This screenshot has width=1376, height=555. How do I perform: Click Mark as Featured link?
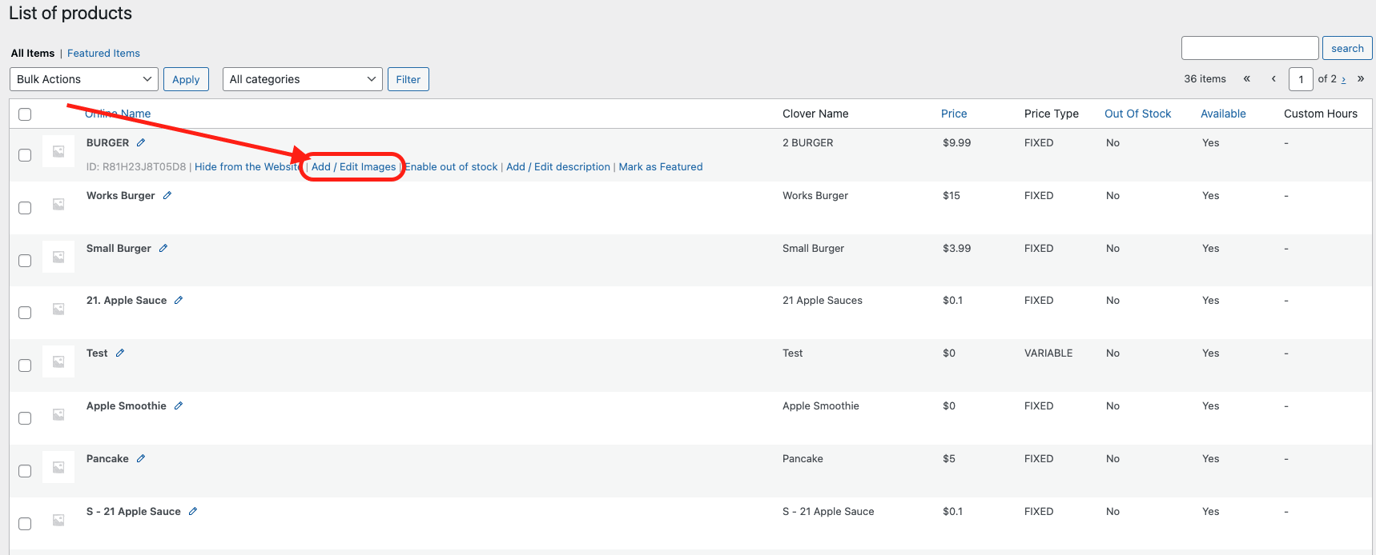(x=660, y=167)
